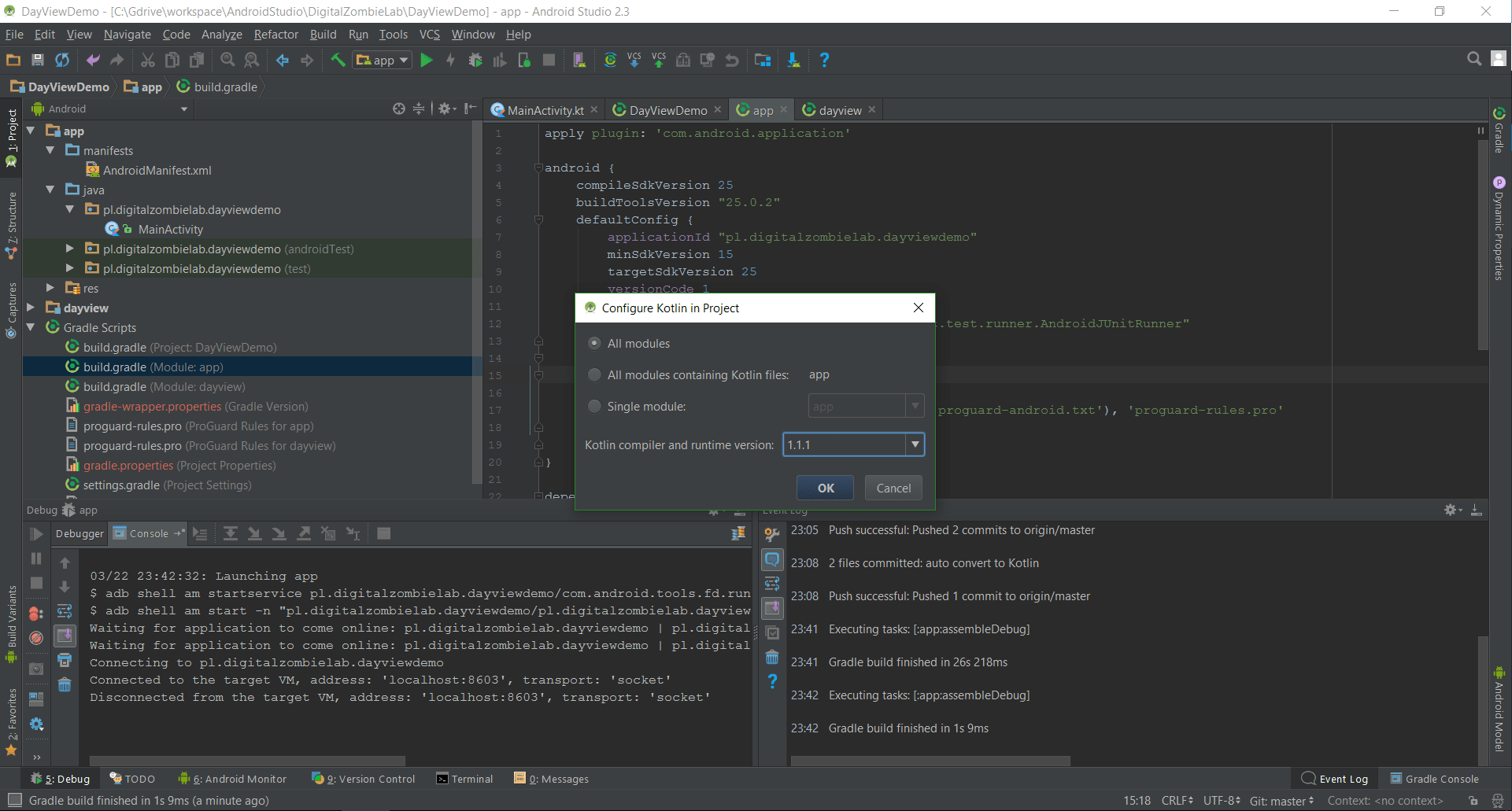Click the Event Log help question icon
1512x811 pixels.
[x=772, y=681]
